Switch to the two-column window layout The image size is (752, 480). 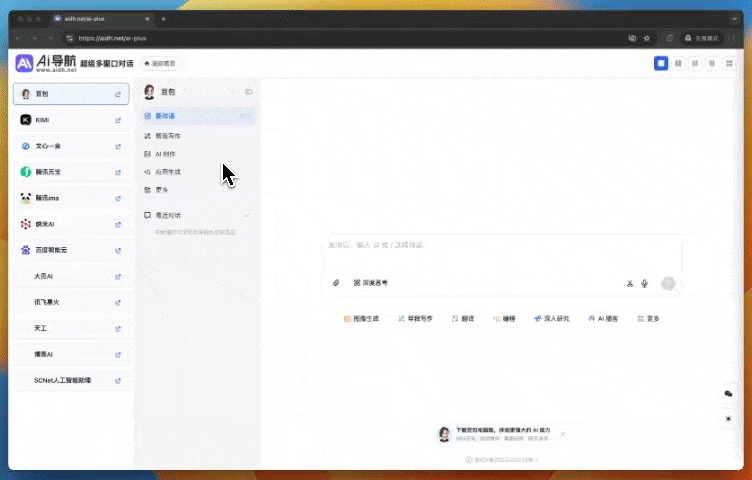coord(678,63)
